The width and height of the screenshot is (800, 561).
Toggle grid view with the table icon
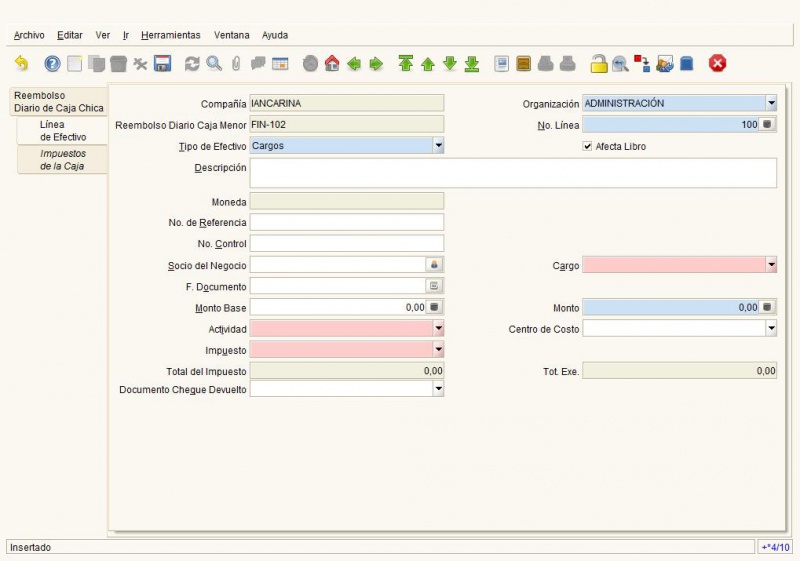coord(280,64)
